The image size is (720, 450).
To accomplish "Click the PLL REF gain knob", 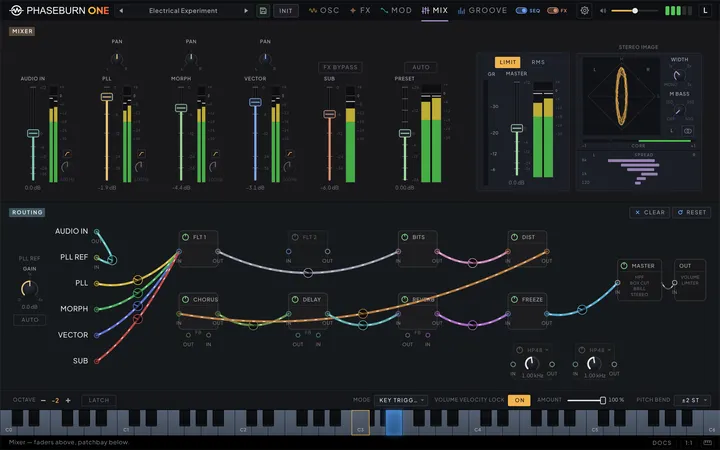I will [x=29, y=288].
